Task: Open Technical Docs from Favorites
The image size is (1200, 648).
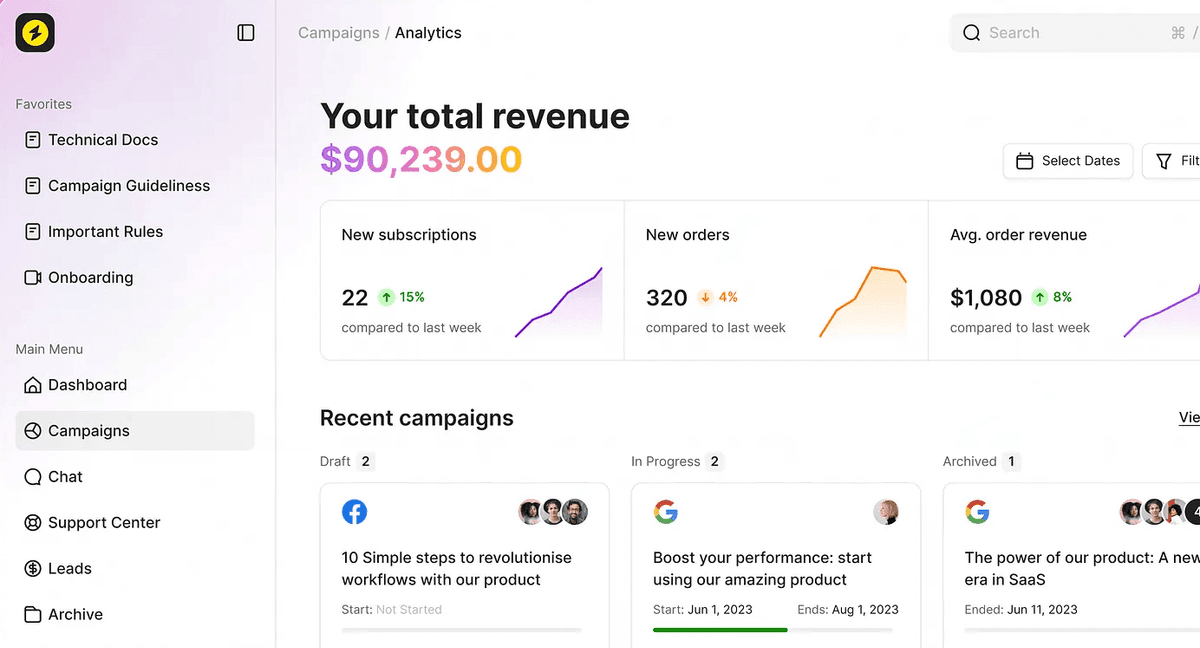Action: 102,140
